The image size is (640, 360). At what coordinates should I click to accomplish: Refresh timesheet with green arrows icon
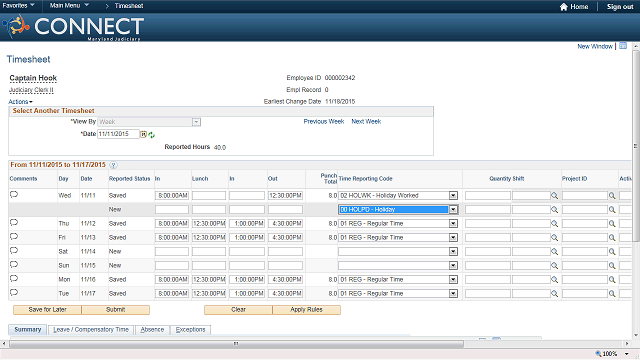(152, 135)
